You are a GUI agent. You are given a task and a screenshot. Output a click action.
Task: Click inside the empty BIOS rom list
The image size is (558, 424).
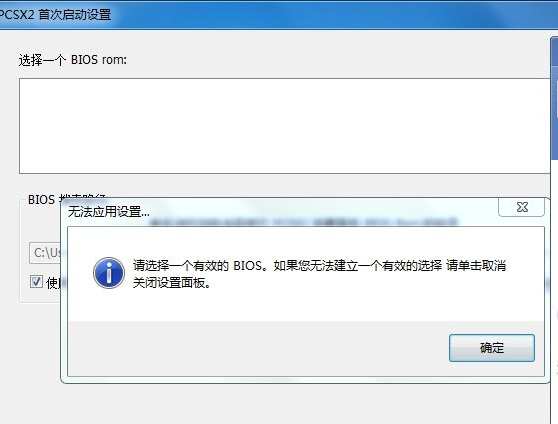coord(284,126)
